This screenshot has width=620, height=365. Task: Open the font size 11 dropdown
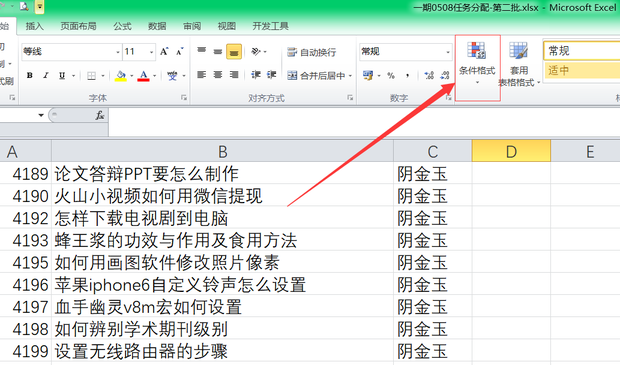pos(151,52)
